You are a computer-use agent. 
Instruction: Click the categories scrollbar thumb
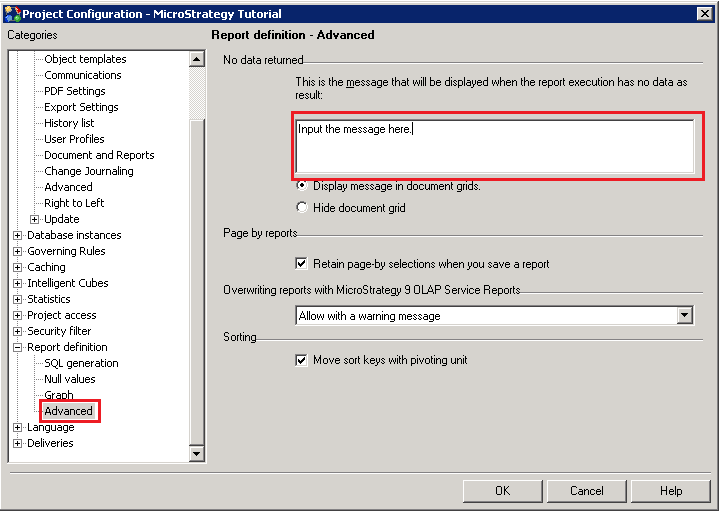click(197, 282)
